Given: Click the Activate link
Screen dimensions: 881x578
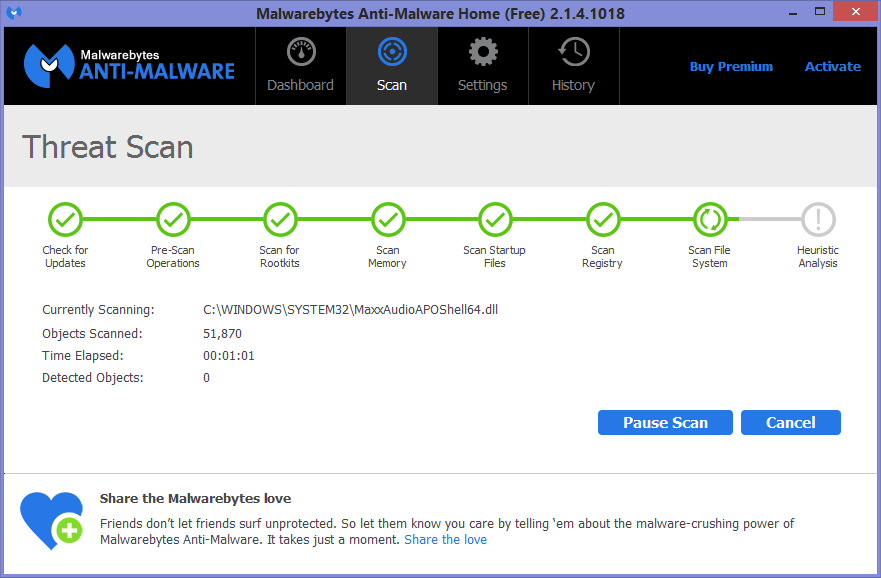Looking at the screenshot, I should pos(833,66).
